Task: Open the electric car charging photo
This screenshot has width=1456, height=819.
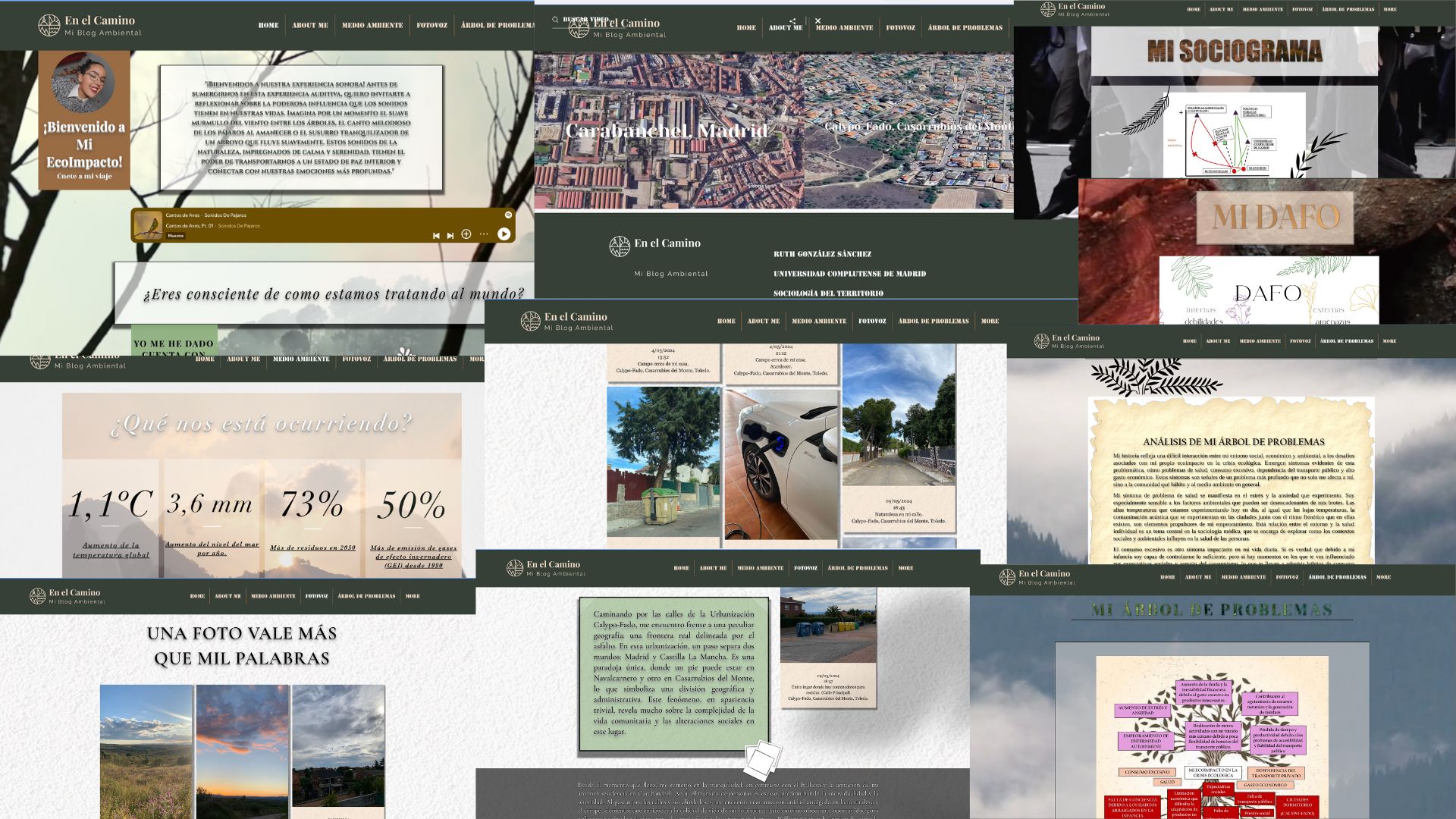Action: 781,464
